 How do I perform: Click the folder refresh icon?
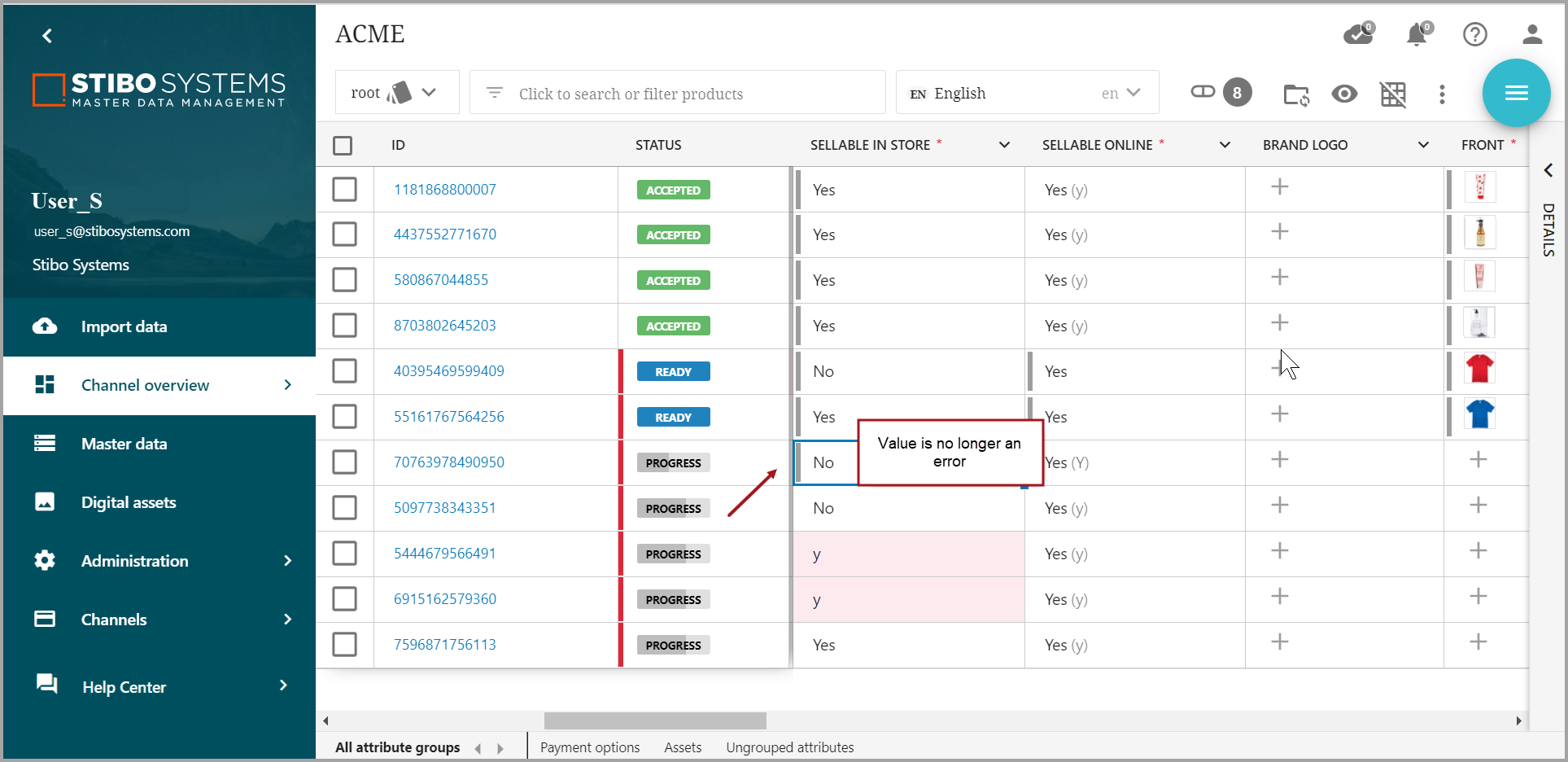1295,94
